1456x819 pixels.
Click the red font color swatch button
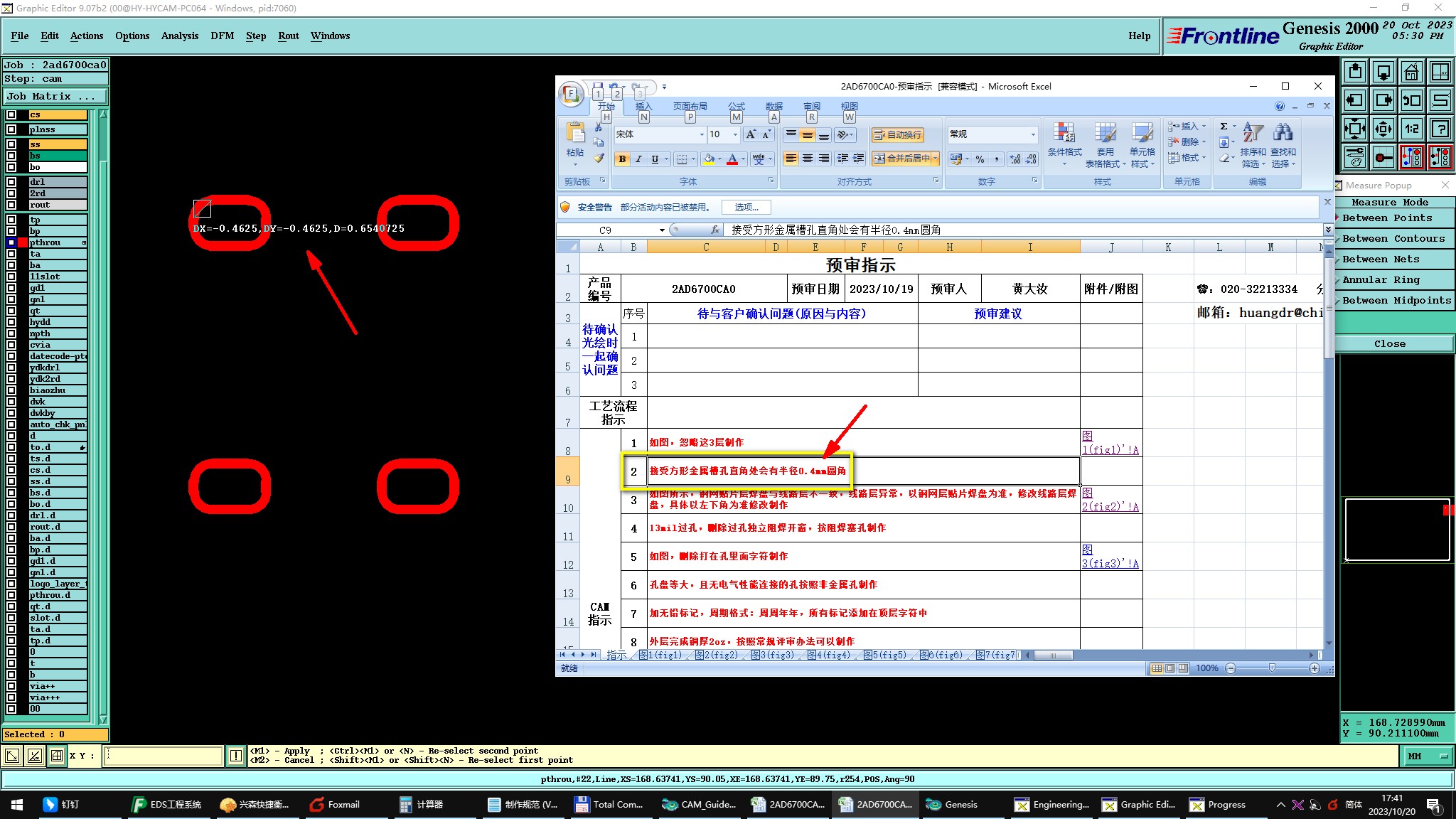[x=732, y=159]
